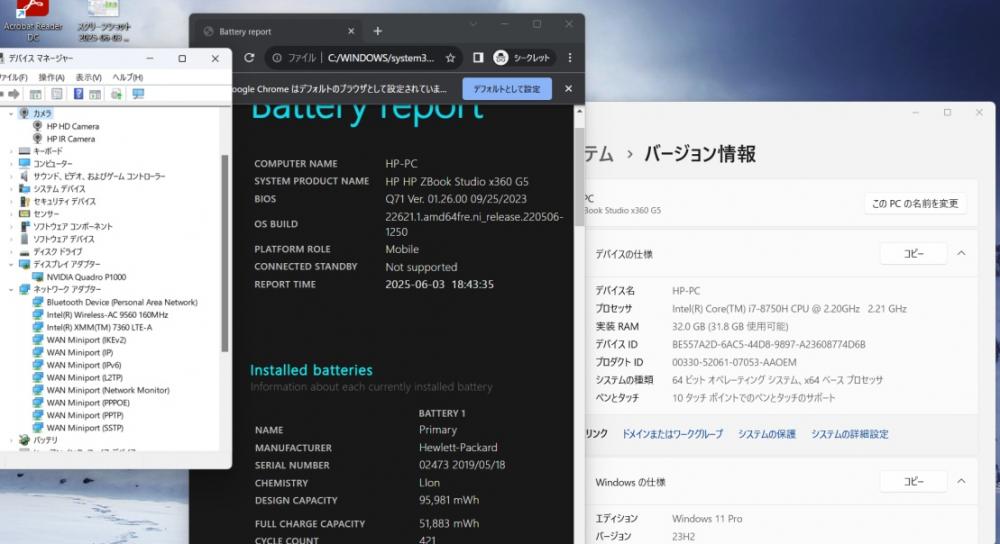Click the file info icon in address bar
1000x544 pixels.
[277, 58]
